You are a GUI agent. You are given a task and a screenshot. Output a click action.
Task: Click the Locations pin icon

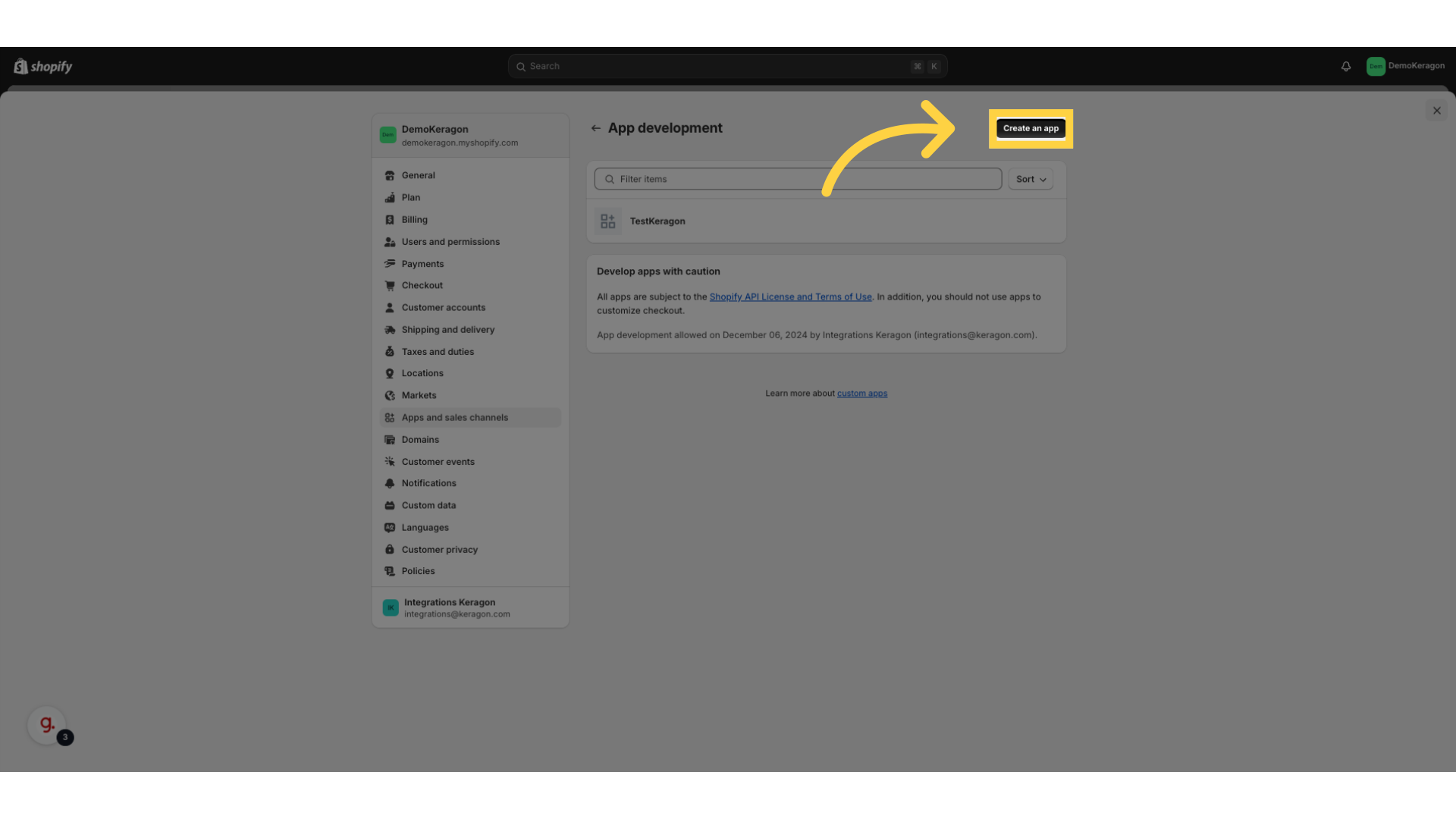point(390,374)
